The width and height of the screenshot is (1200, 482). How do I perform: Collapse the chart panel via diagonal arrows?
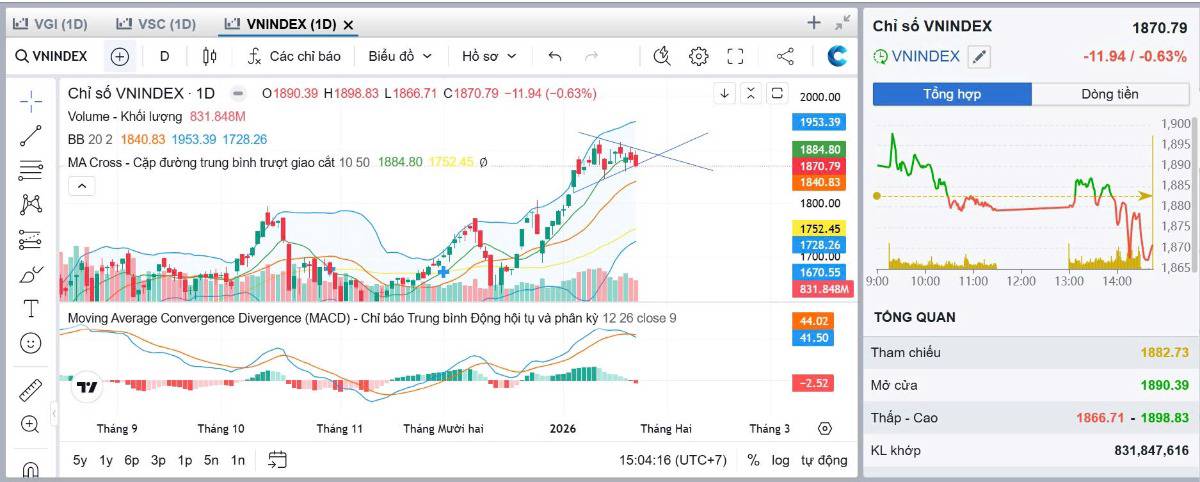pyautogui.click(x=843, y=22)
